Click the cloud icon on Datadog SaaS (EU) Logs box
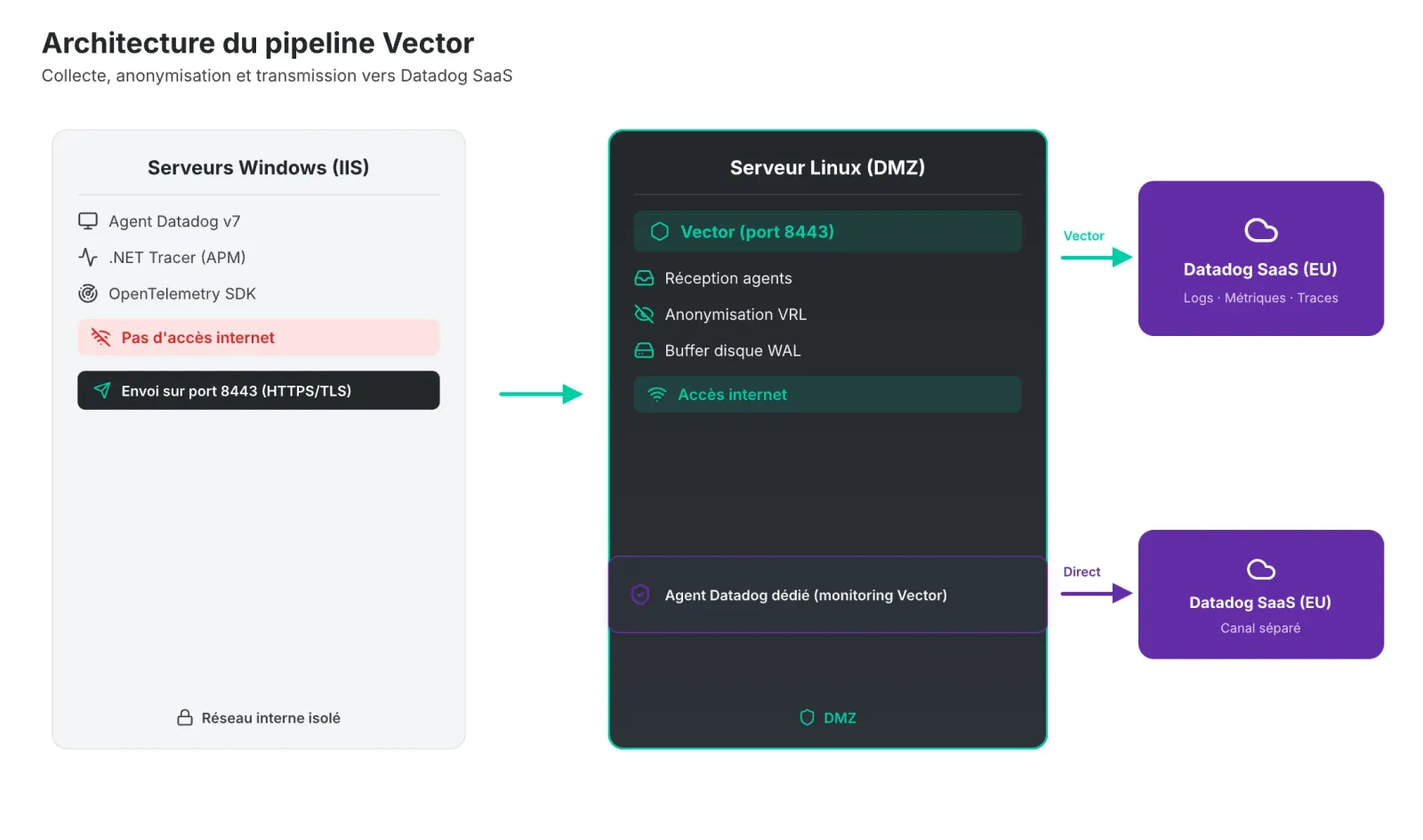Screen dimensions: 1423x840 coord(1260,230)
